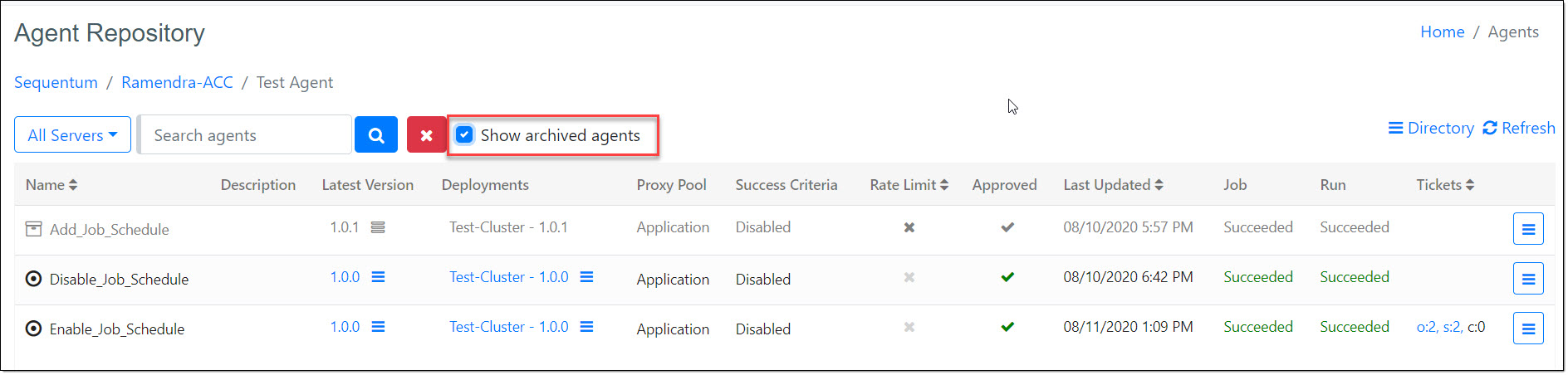
Task: Refresh the agent list
Action: click(1519, 129)
